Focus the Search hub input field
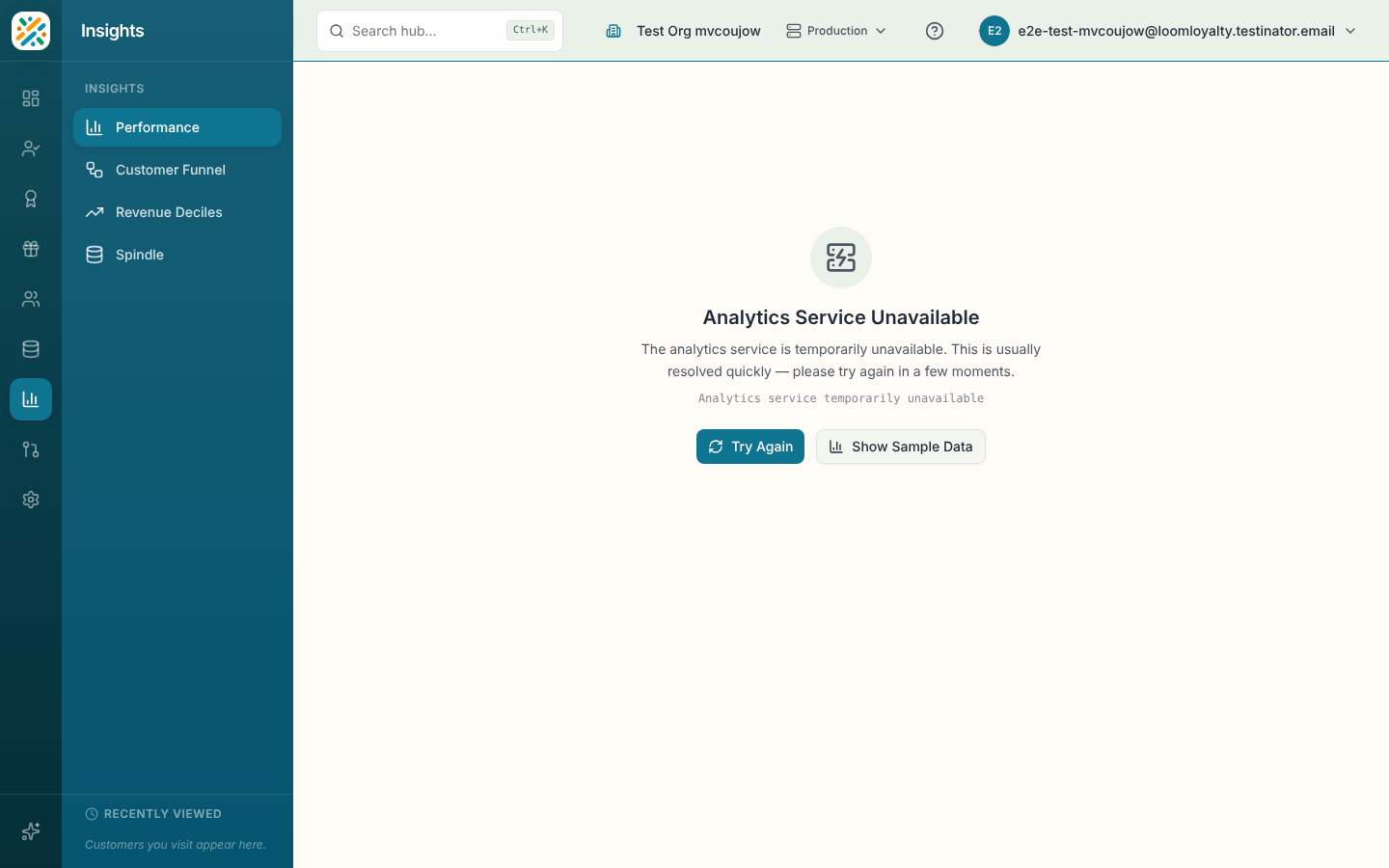1389x868 pixels. coord(440,31)
